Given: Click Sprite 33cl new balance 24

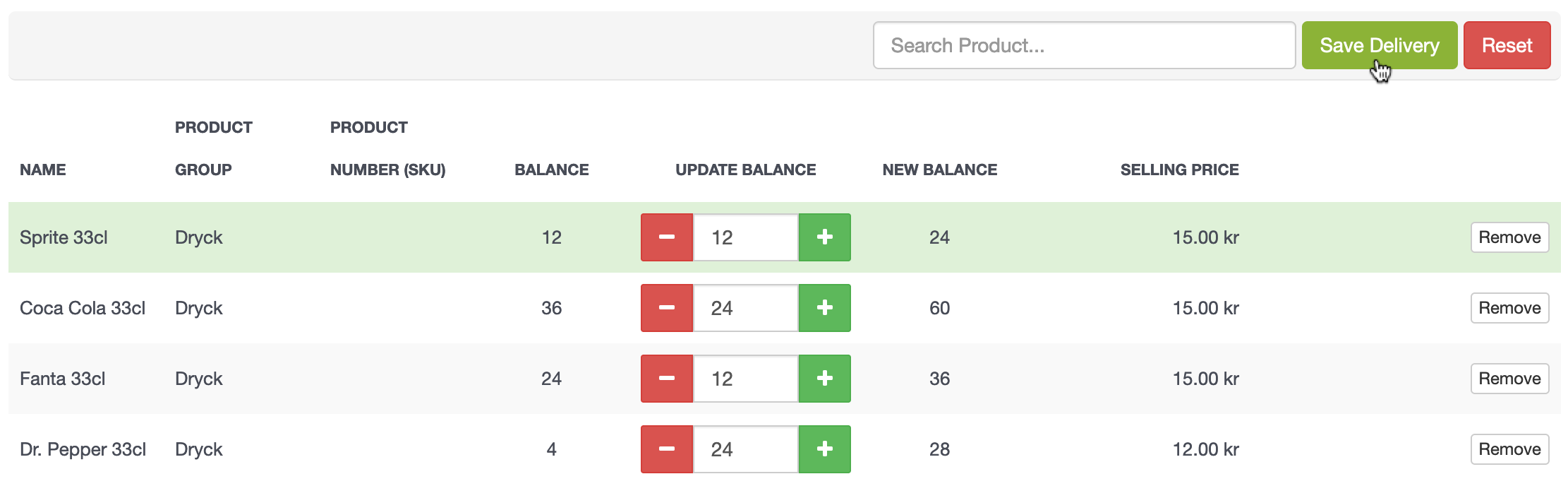Looking at the screenshot, I should (x=940, y=237).
